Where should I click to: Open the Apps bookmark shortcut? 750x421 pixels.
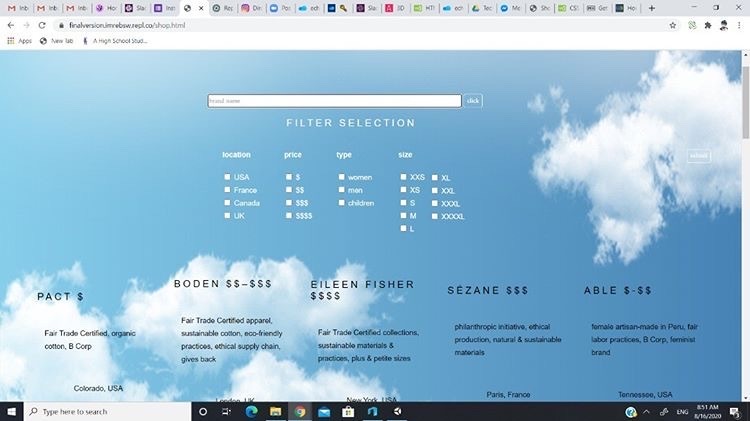pyautogui.click(x=20, y=41)
